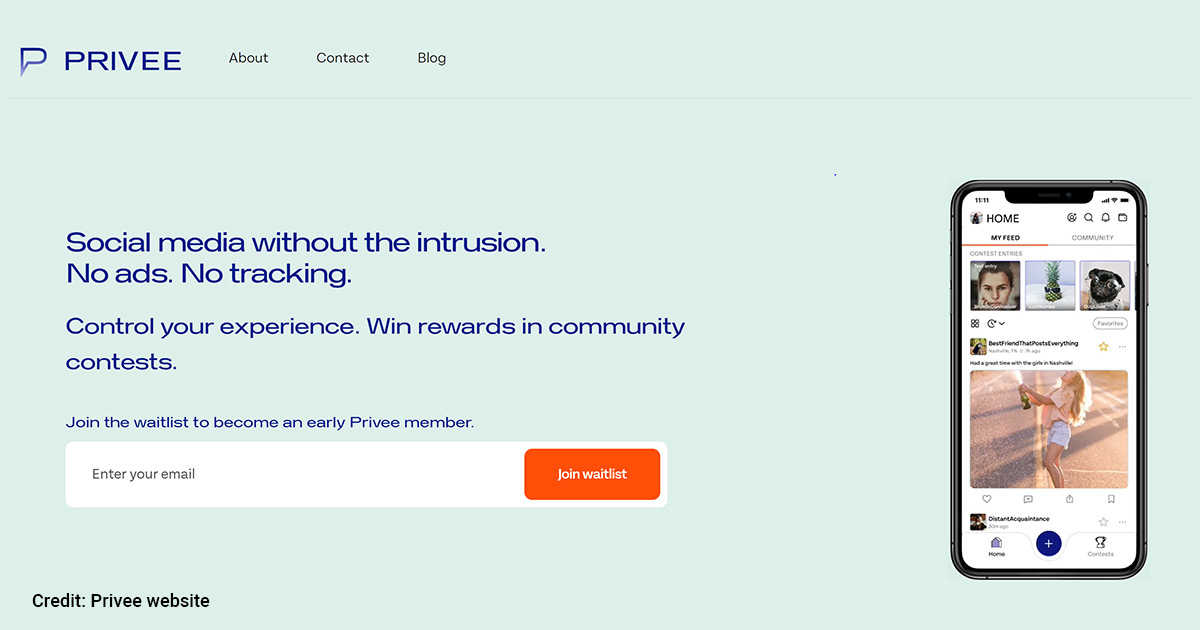Open the calendar icon in the app header
The image size is (1200, 630).
1121,218
